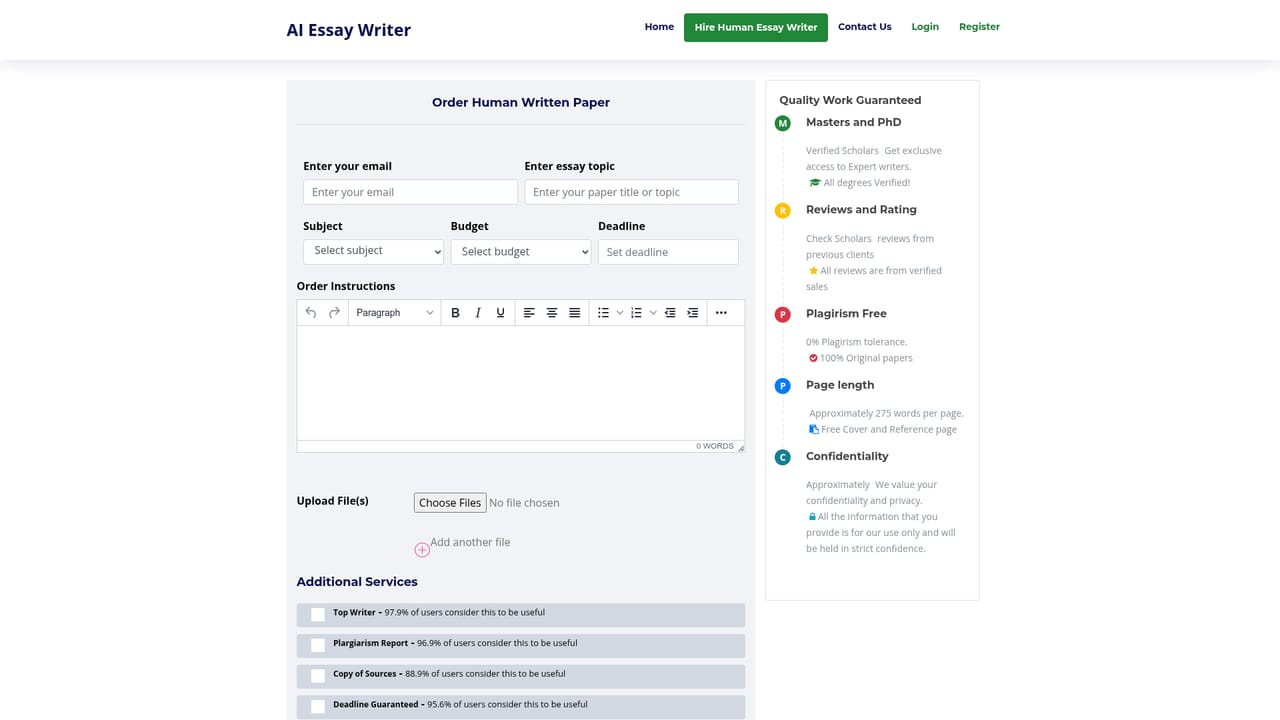Check the Plagiarism Report option
This screenshot has width=1280, height=720.
(x=318, y=645)
